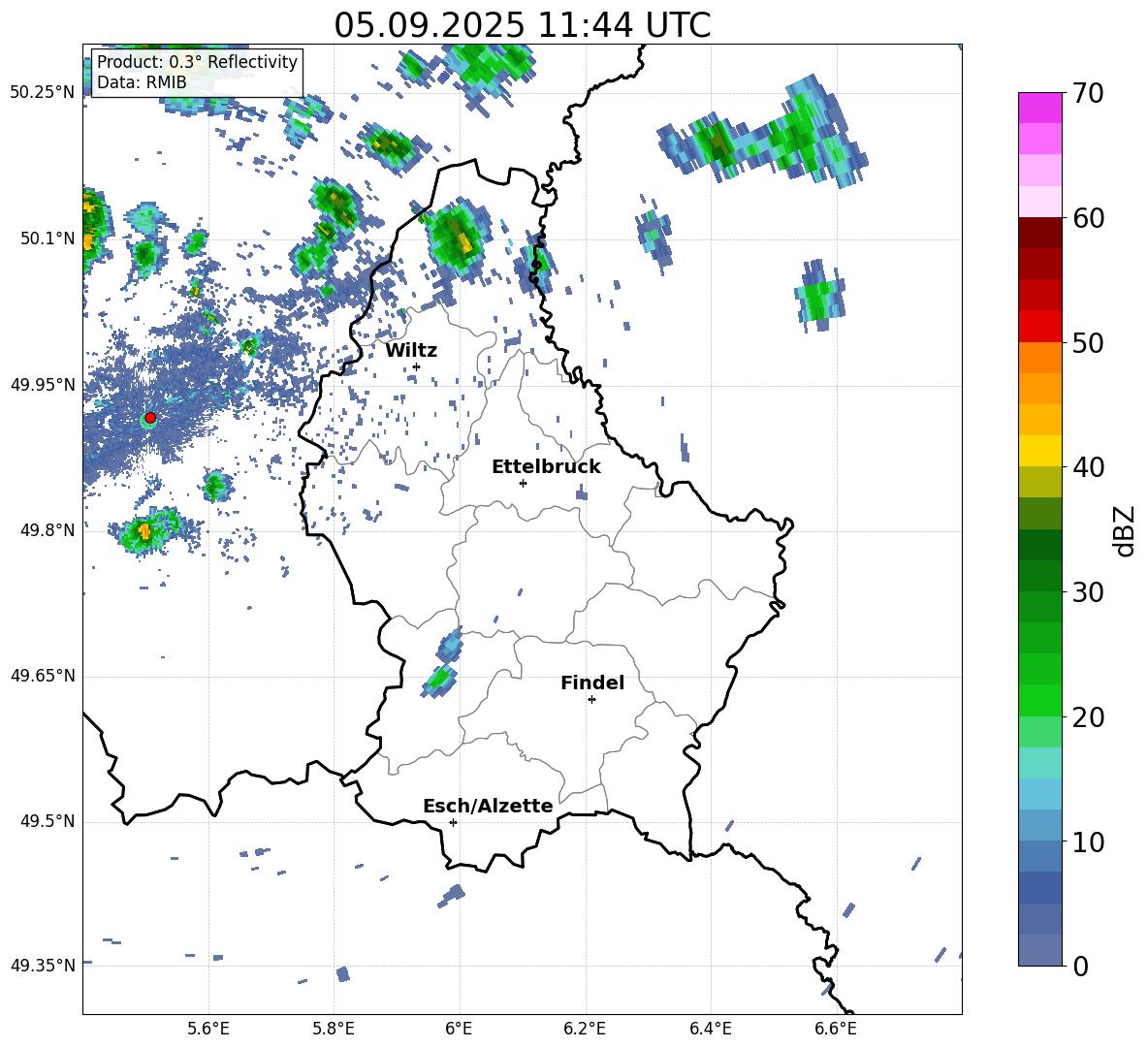Click the Product: 0.3° Reflectivity text
The height and width of the screenshot is (1048, 1148).
[197, 62]
